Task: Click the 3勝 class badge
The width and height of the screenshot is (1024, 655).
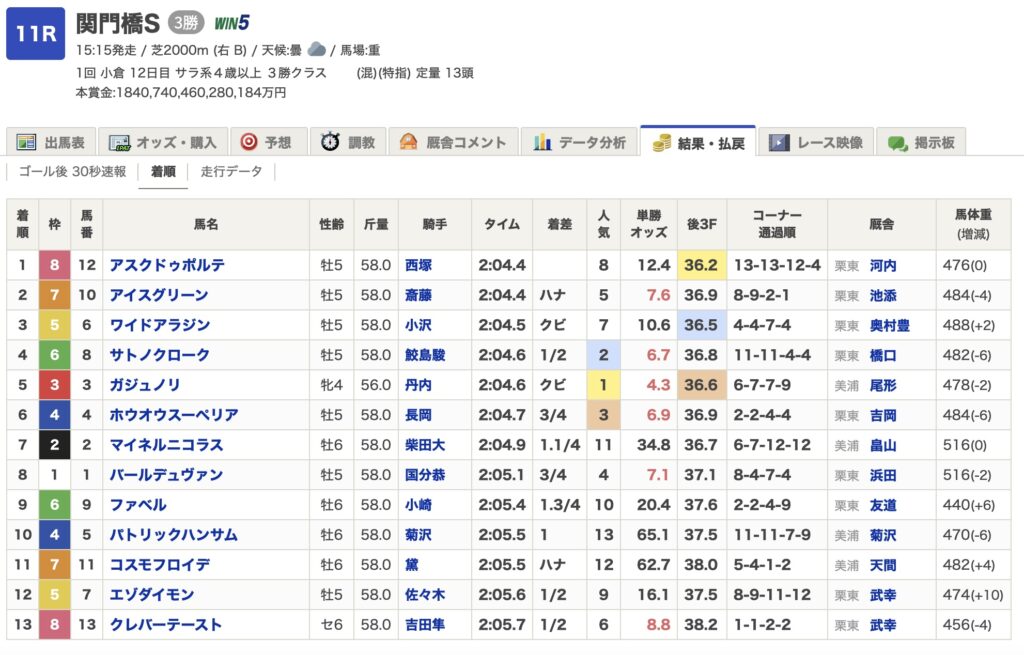Action: click(x=186, y=23)
